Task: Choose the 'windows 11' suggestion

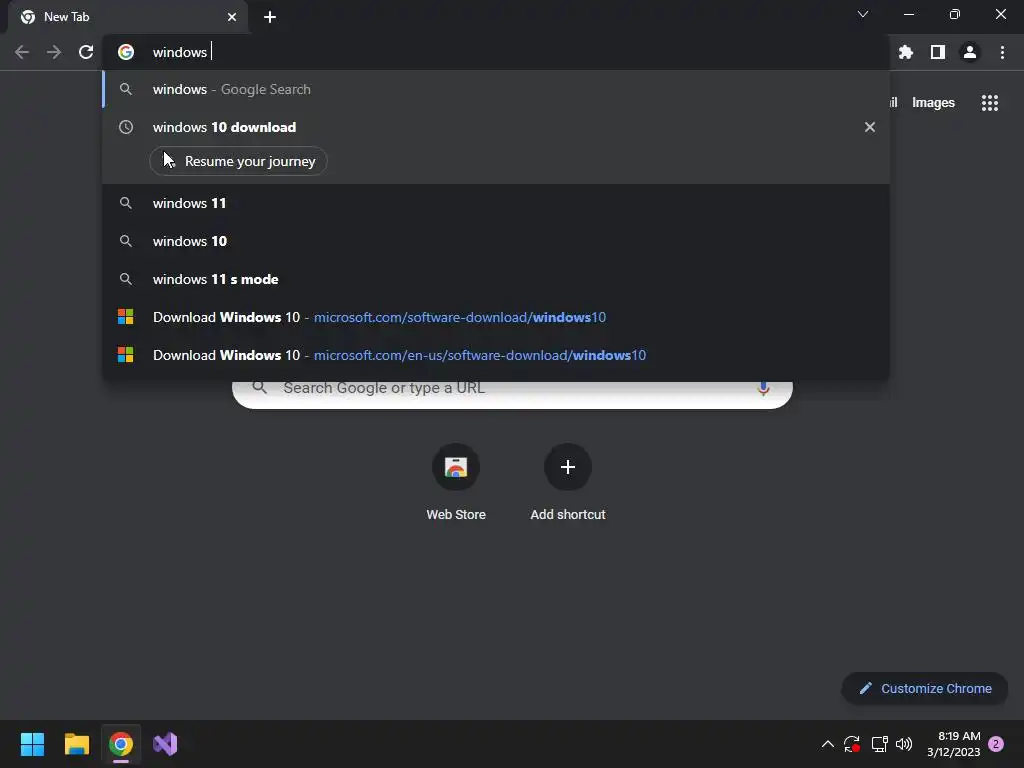Action: point(496,203)
